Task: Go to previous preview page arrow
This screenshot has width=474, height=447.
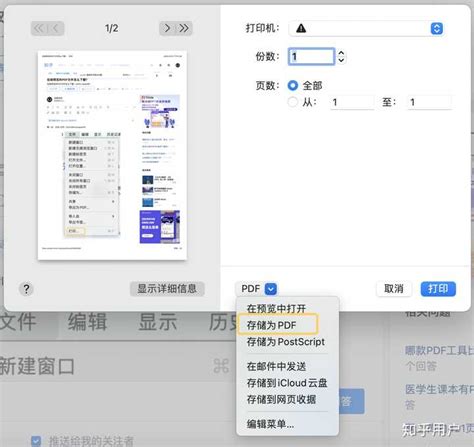Action: click(56, 28)
